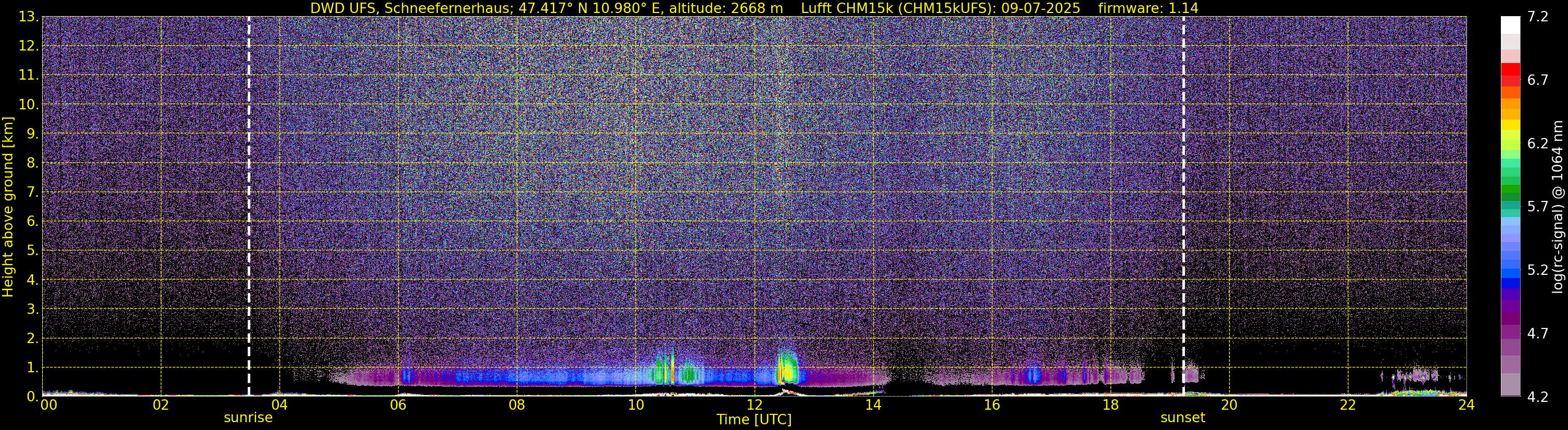The height and width of the screenshot is (430, 1568).
Task: Click the height tick label 6.
Action: click(x=32, y=222)
